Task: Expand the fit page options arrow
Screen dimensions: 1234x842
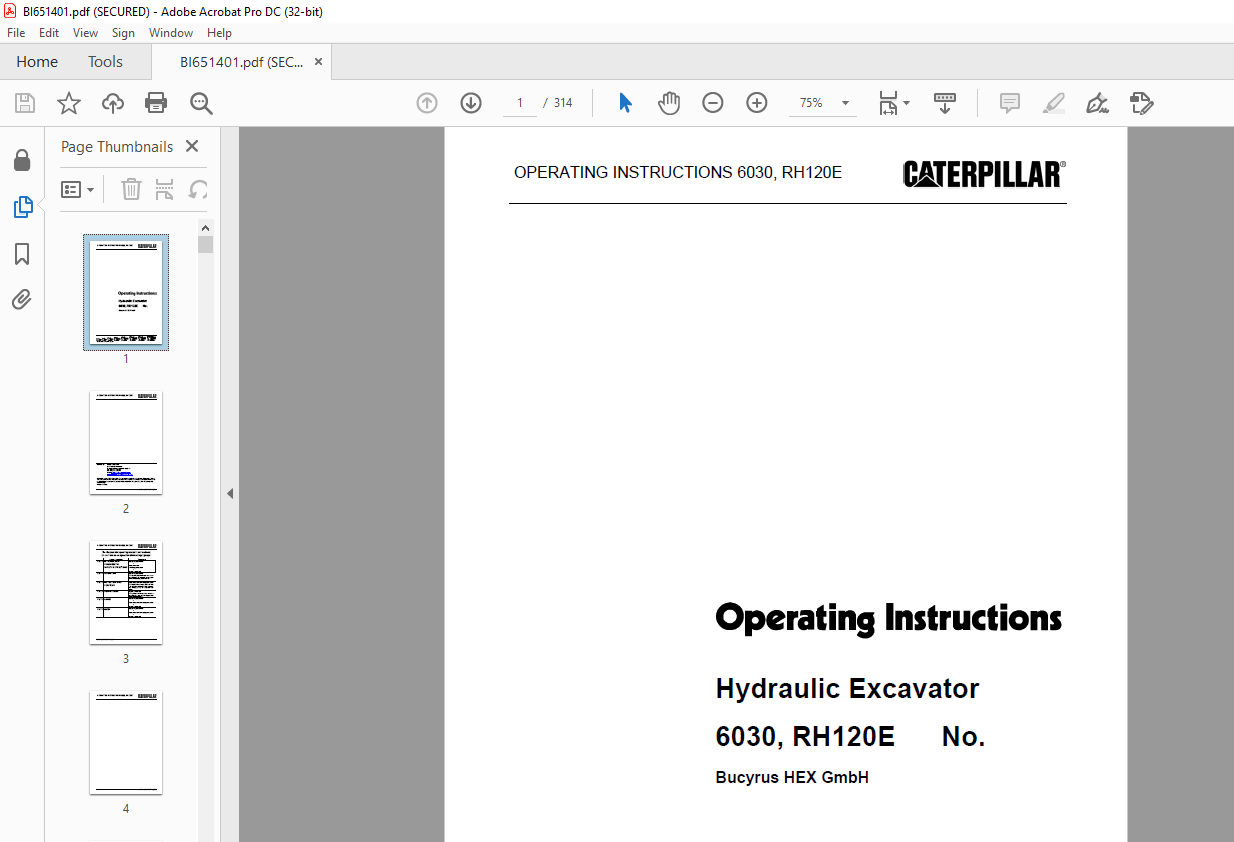Action: tap(906, 103)
